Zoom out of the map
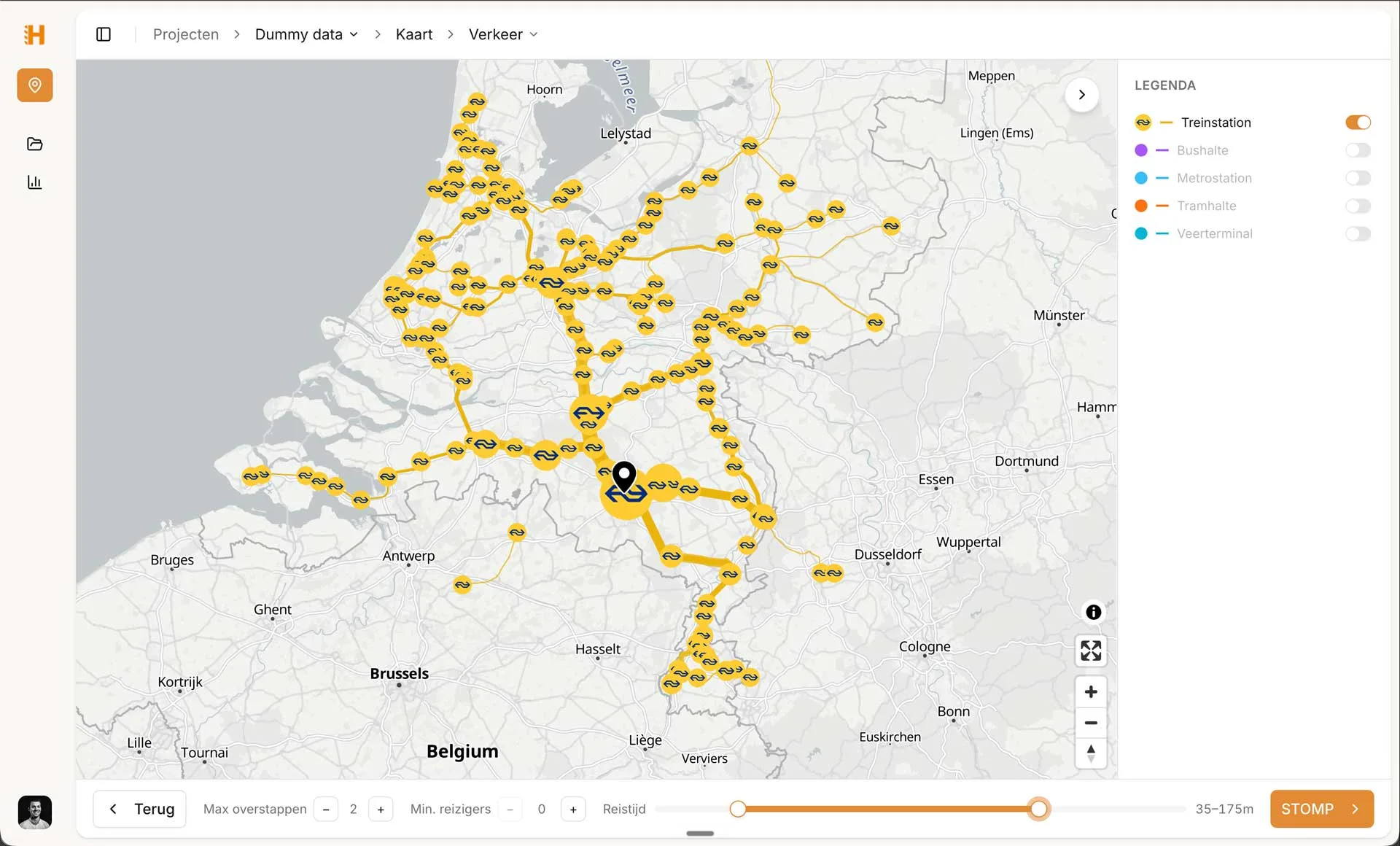The width and height of the screenshot is (1400, 846). point(1091,723)
